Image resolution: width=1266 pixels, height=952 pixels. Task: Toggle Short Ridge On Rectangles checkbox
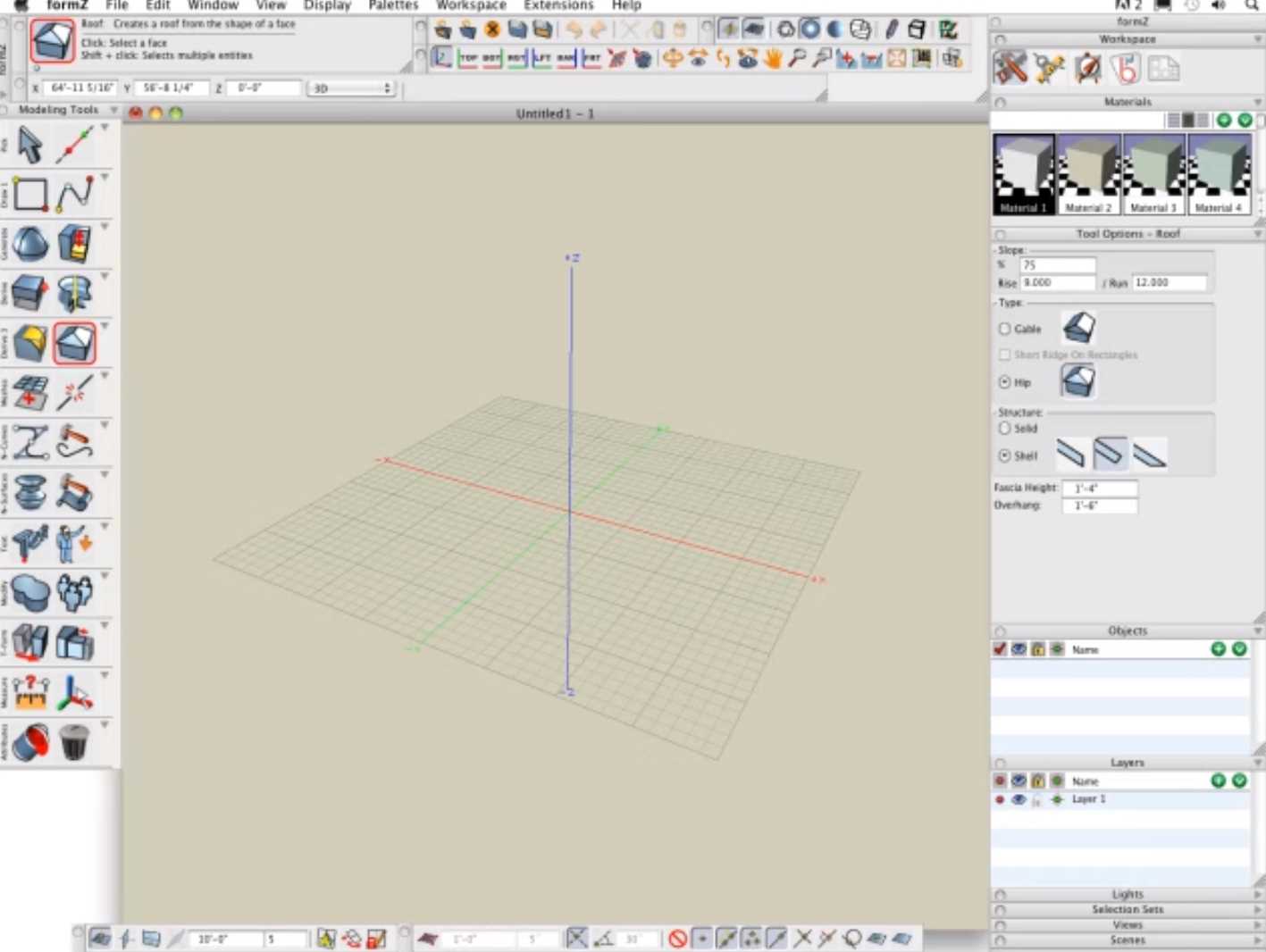click(1004, 355)
